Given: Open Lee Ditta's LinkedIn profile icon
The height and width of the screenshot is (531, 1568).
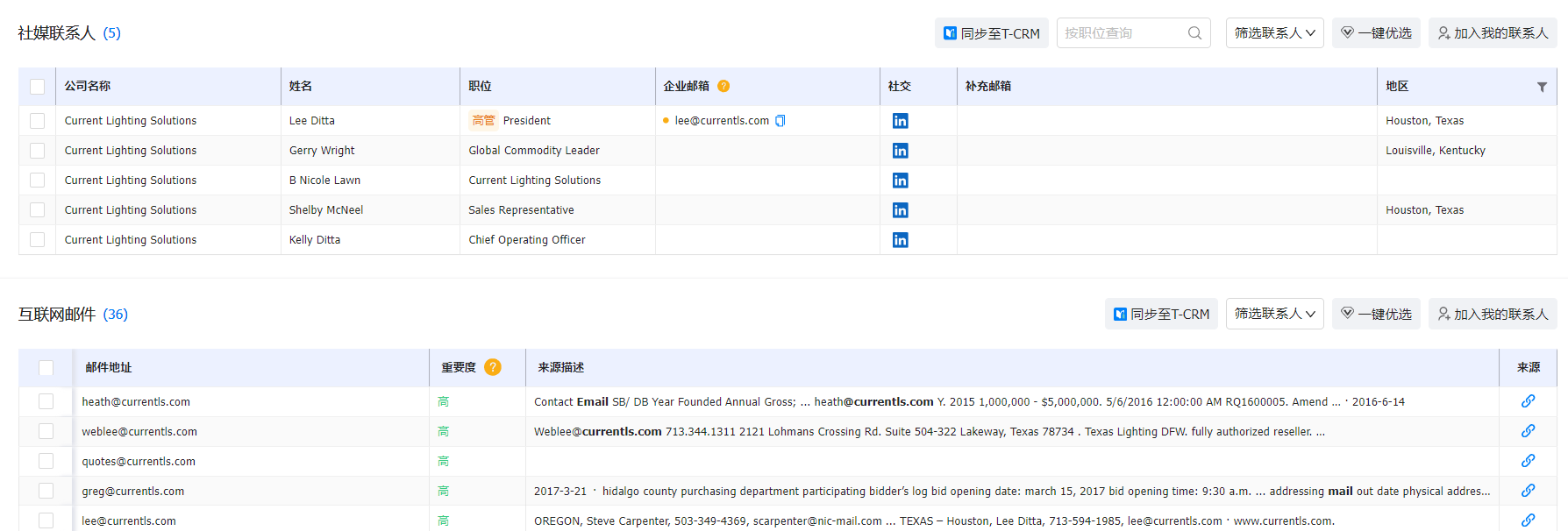Looking at the screenshot, I should [900, 121].
